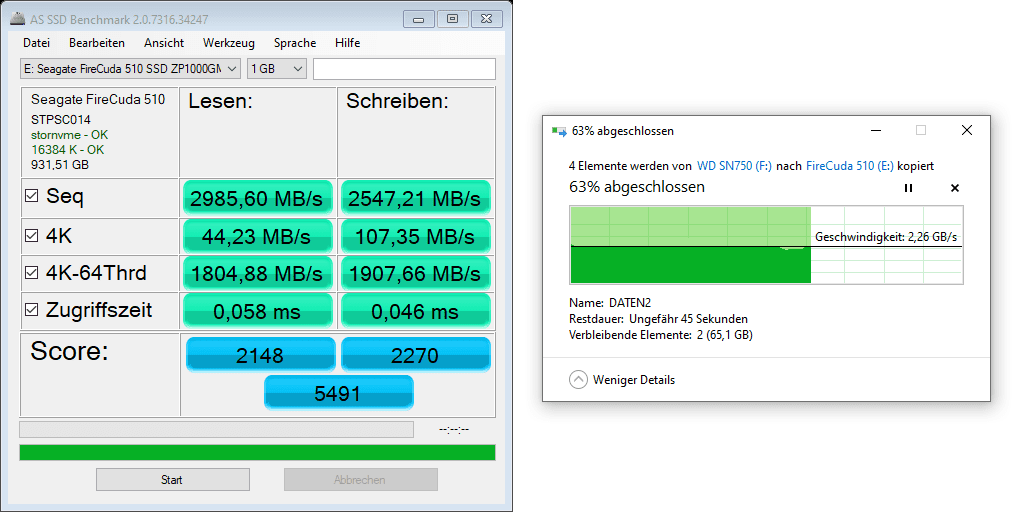Click the copy speed graph
The width and height of the screenshot is (1026, 512).
click(x=766, y=245)
